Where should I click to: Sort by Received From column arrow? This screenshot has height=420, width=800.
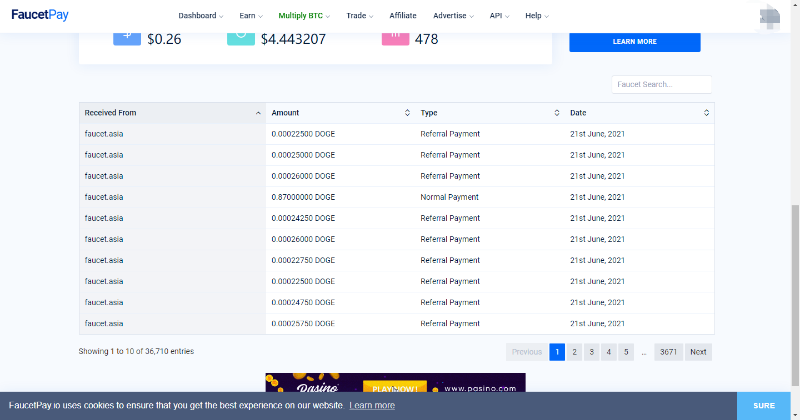(x=258, y=113)
